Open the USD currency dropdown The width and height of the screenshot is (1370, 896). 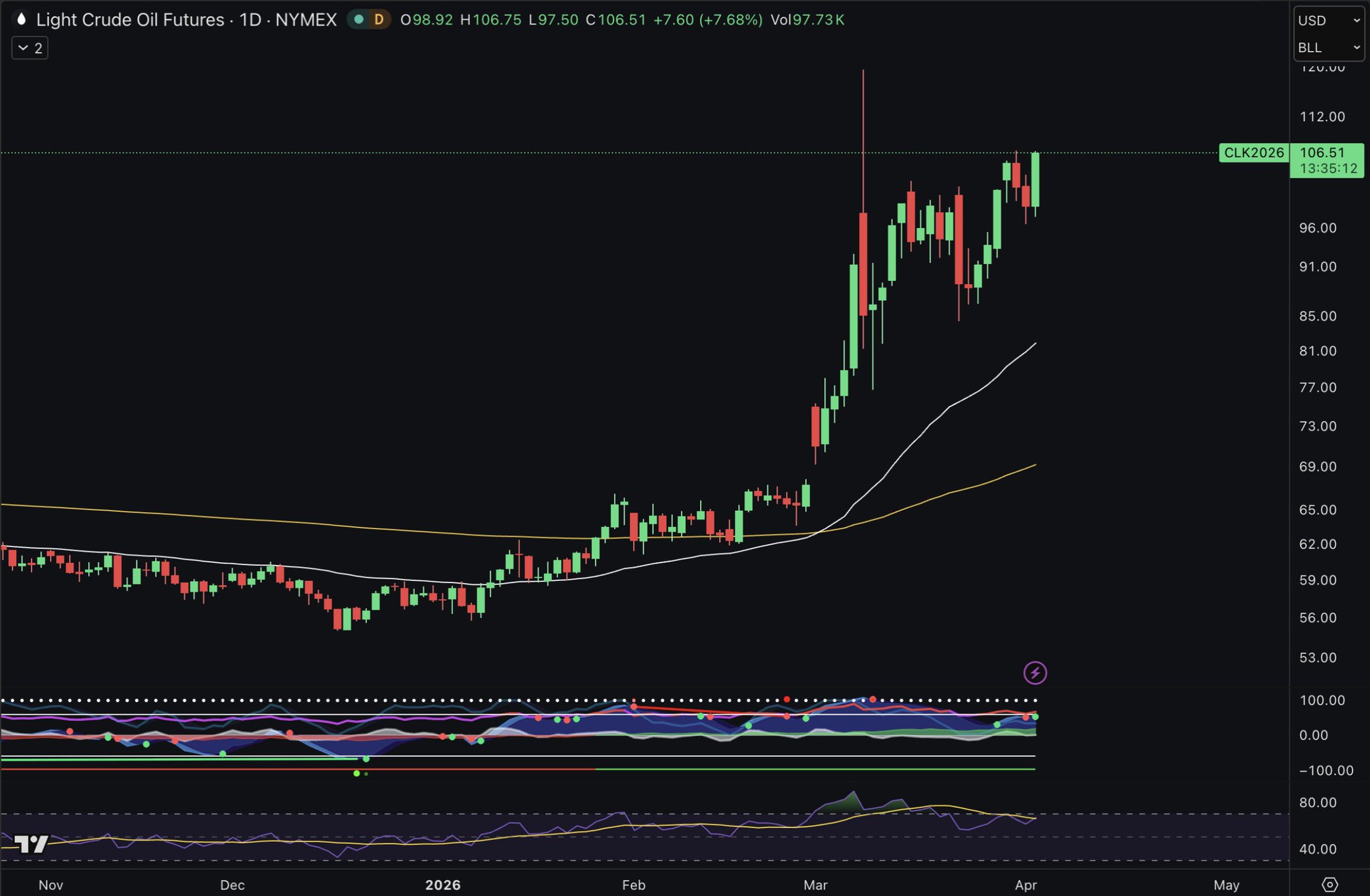point(1328,21)
